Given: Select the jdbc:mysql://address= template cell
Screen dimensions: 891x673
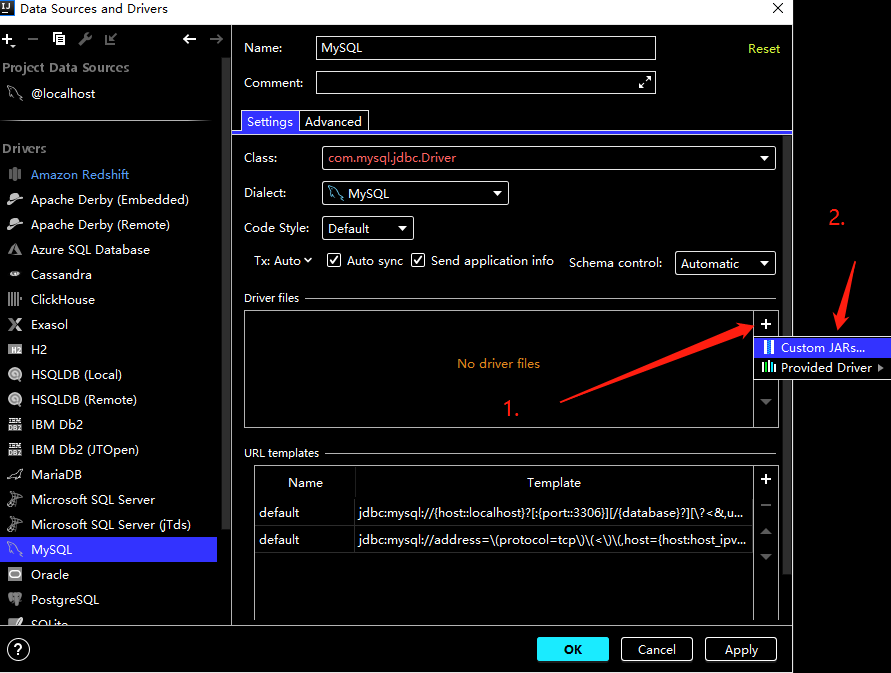Looking at the screenshot, I should [554, 539].
